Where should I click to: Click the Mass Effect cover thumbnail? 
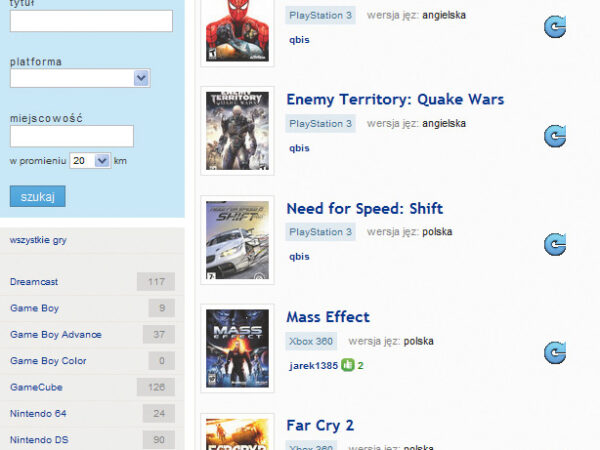point(237,348)
